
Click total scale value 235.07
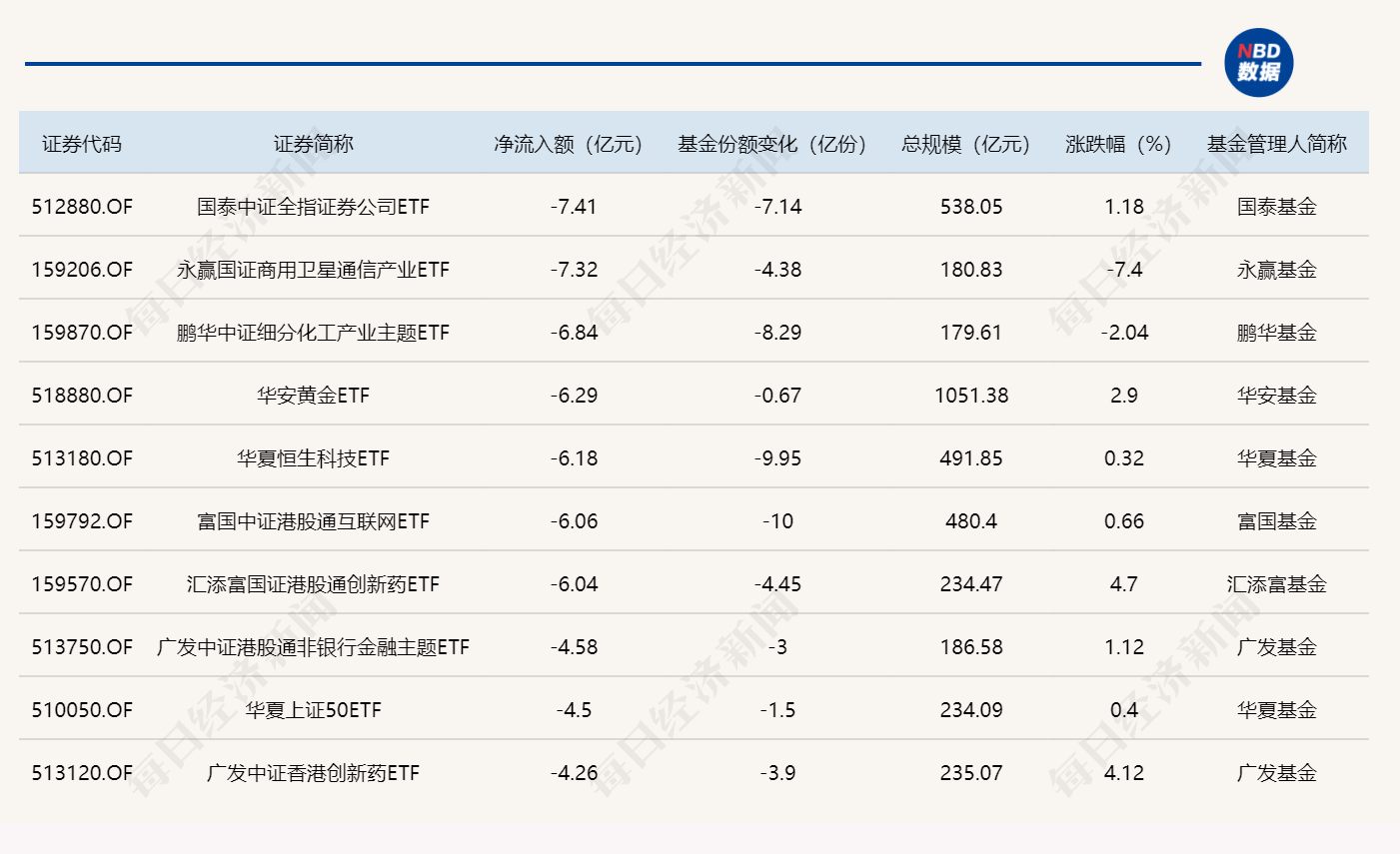971,773
